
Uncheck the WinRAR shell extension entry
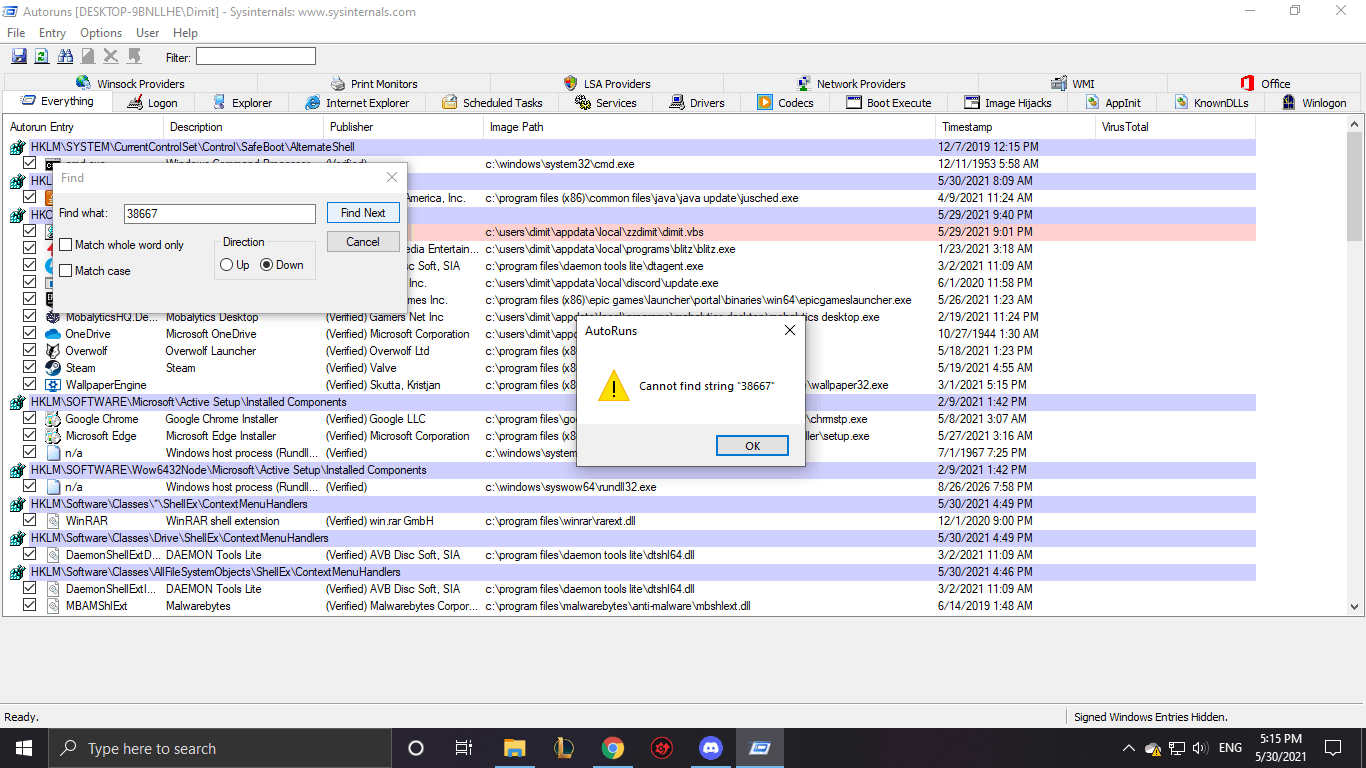pos(30,521)
